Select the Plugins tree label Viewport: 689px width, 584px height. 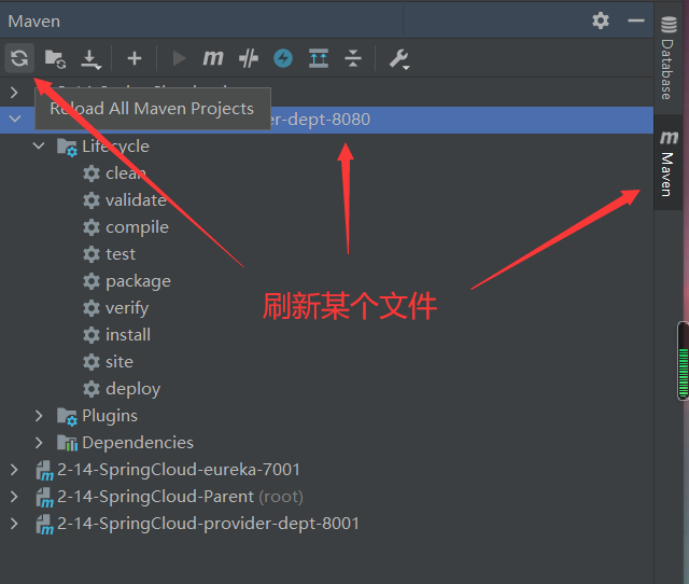pos(110,416)
